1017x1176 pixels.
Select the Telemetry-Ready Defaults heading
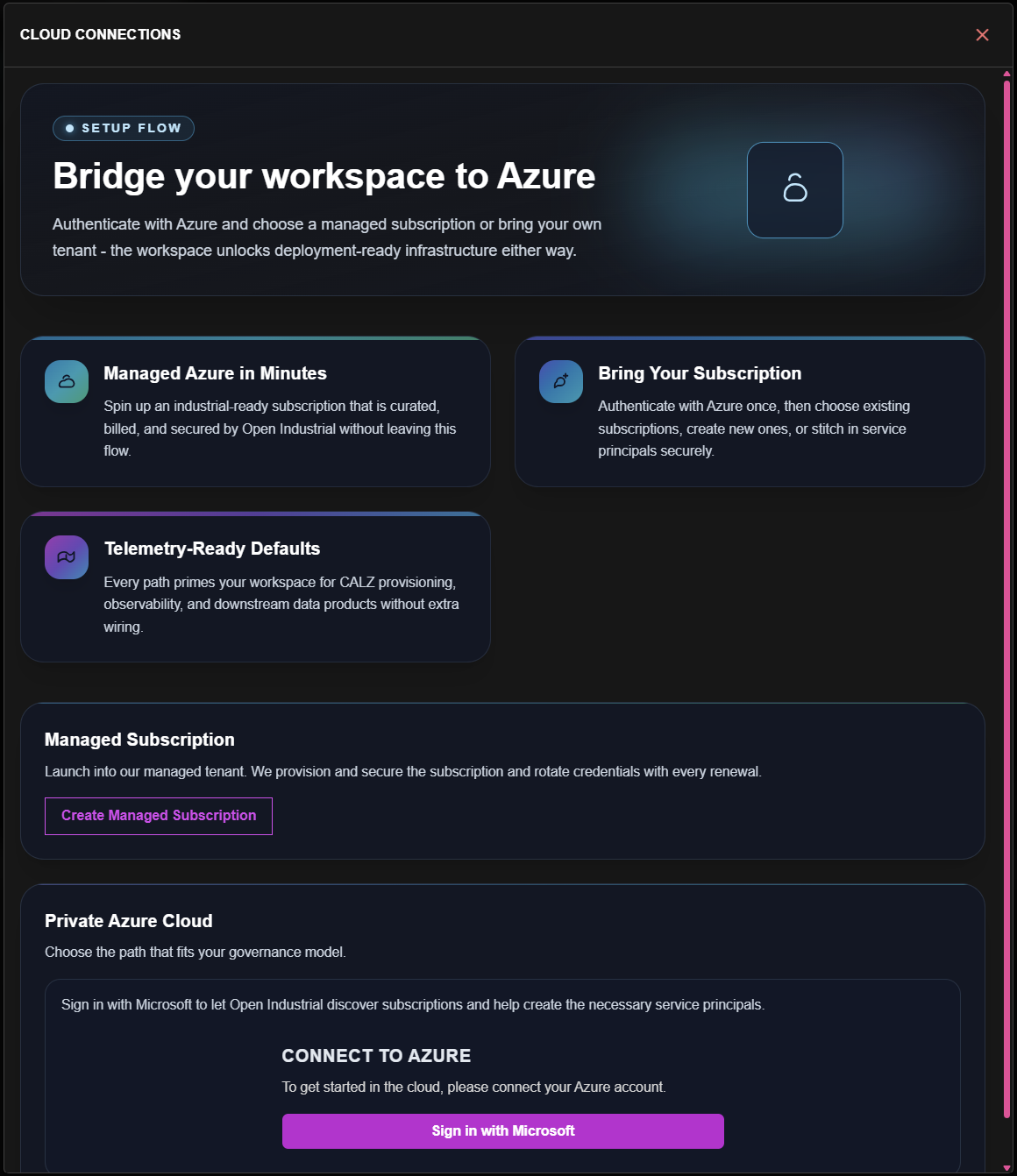(212, 549)
